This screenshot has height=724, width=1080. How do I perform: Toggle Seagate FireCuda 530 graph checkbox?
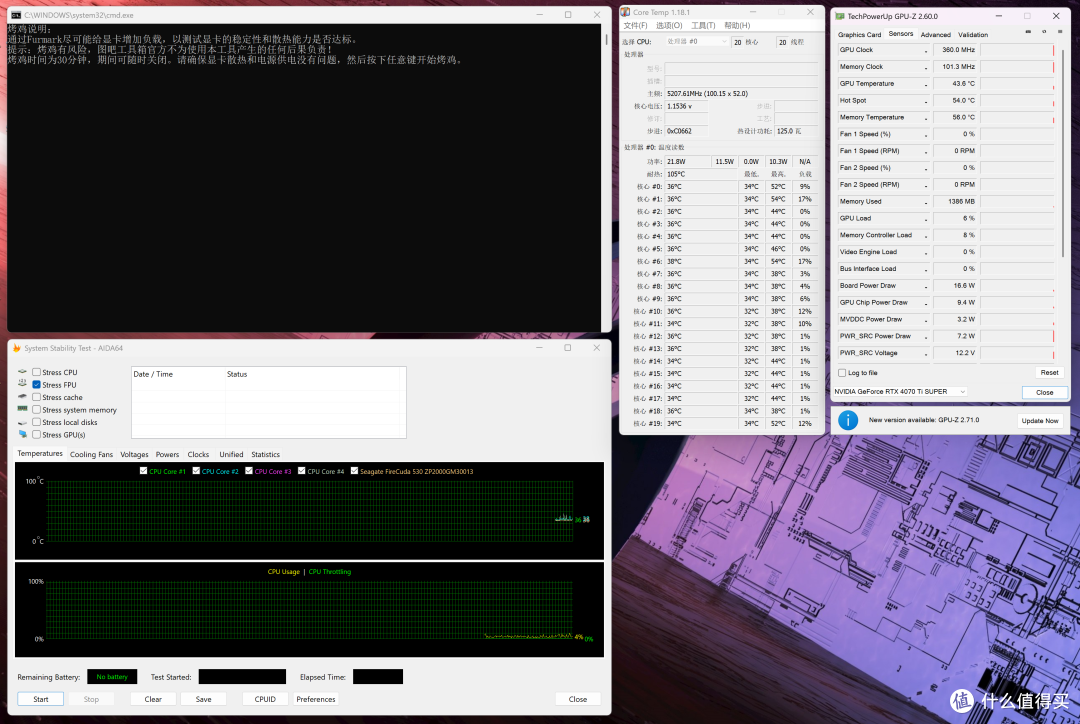(354, 470)
